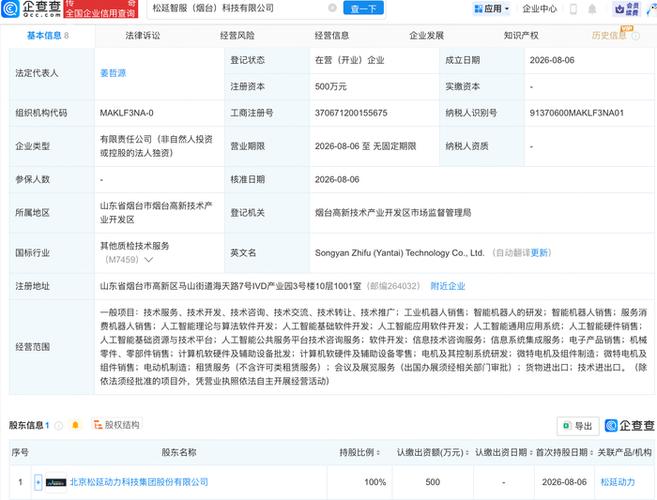Screen dimensions: 657x500
Task: Click into the company name search field
Action: click(x=239, y=8)
